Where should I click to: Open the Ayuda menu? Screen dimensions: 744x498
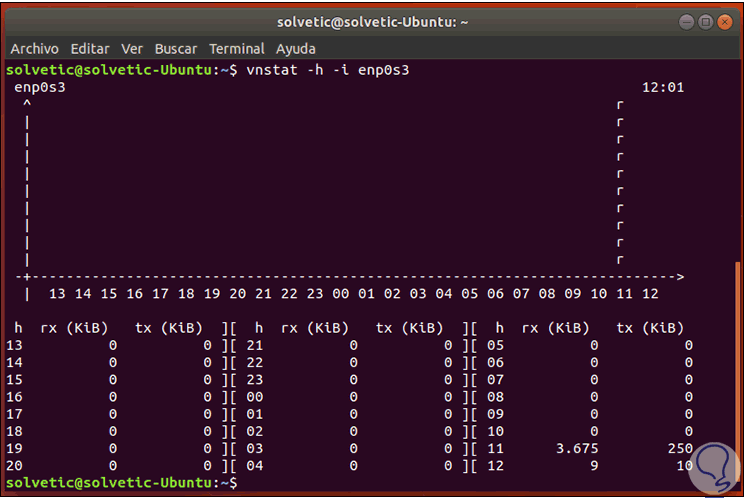point(296,49)
